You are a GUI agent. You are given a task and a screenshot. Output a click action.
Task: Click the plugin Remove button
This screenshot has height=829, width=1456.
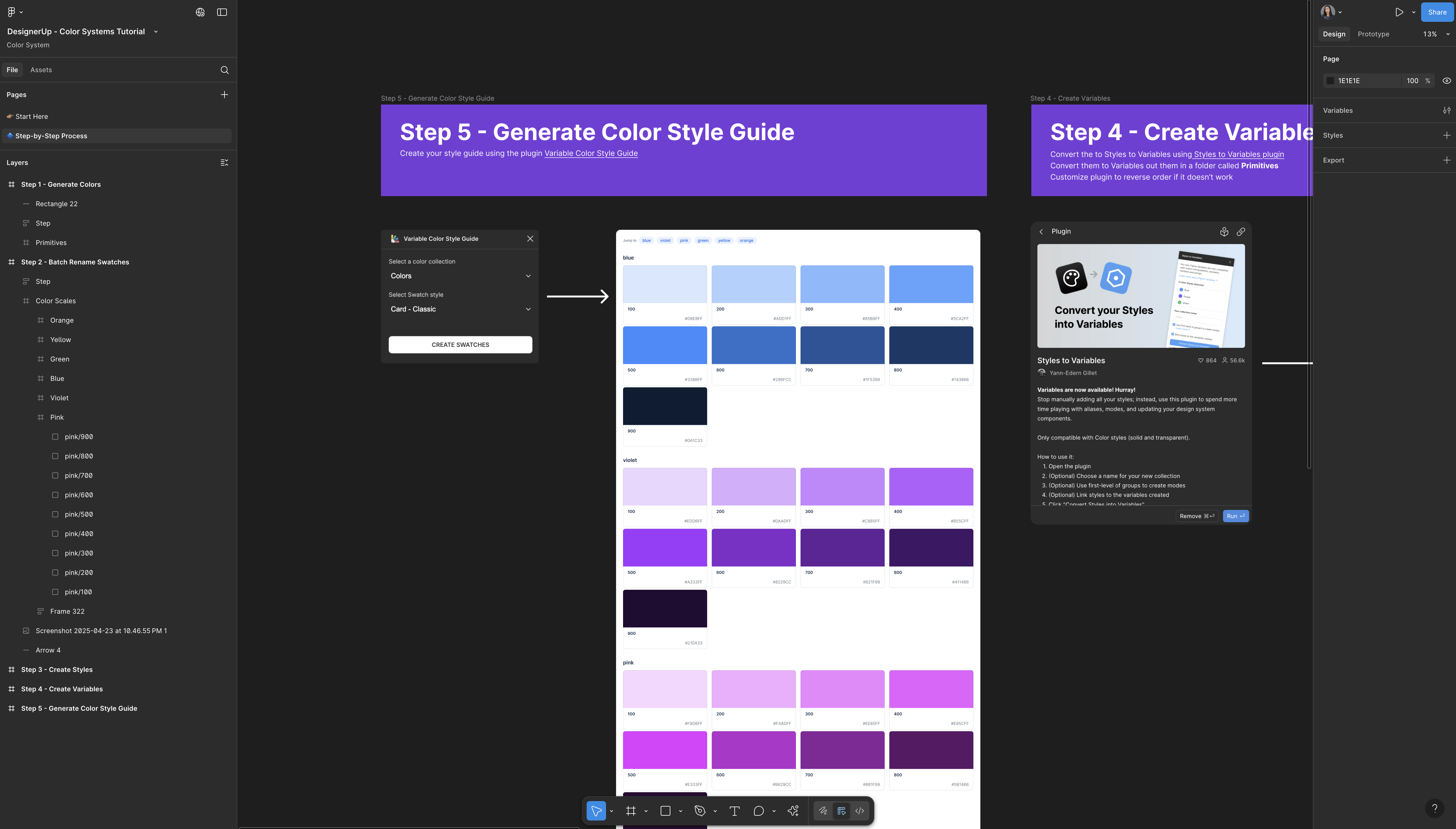pyautogui.click(x=1197, y=516)
